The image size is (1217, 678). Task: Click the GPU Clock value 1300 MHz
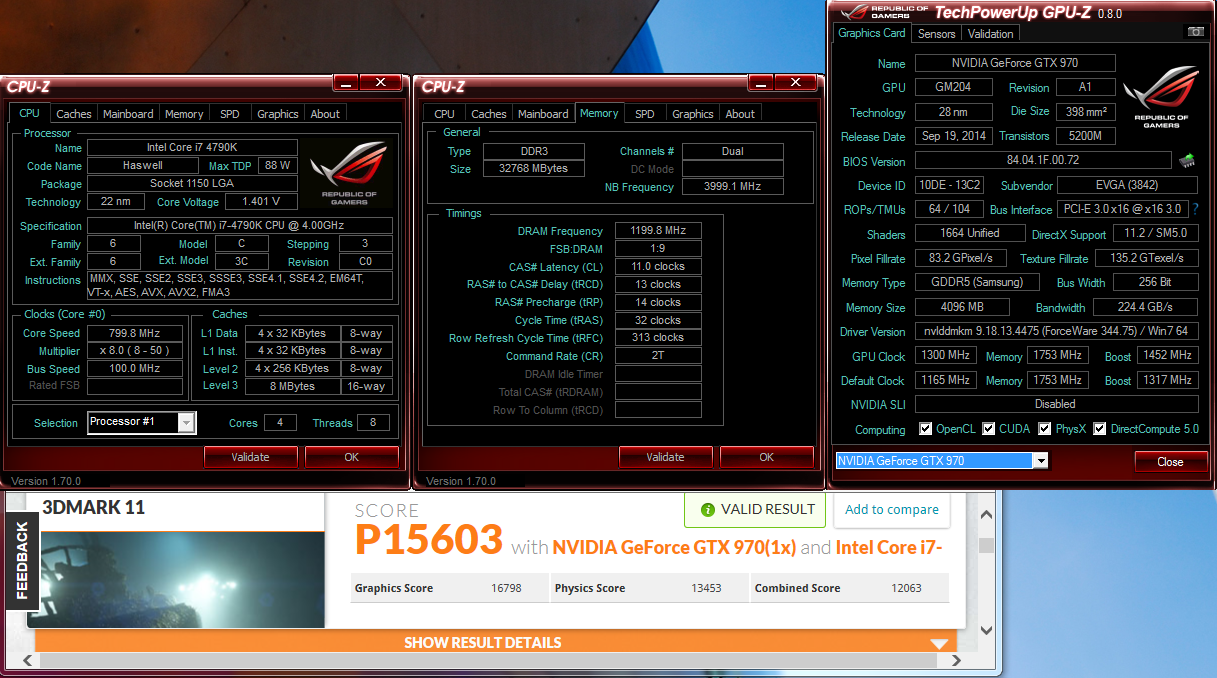945,356
